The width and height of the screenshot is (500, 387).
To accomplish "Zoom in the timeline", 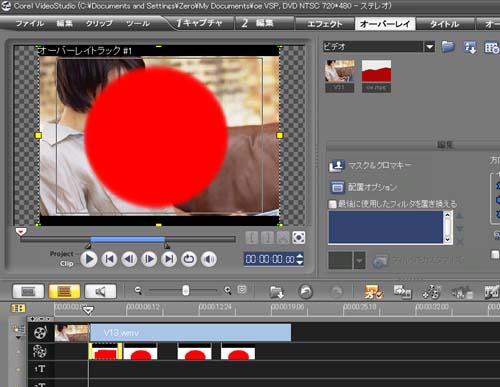I will click(x=228, y=291).
